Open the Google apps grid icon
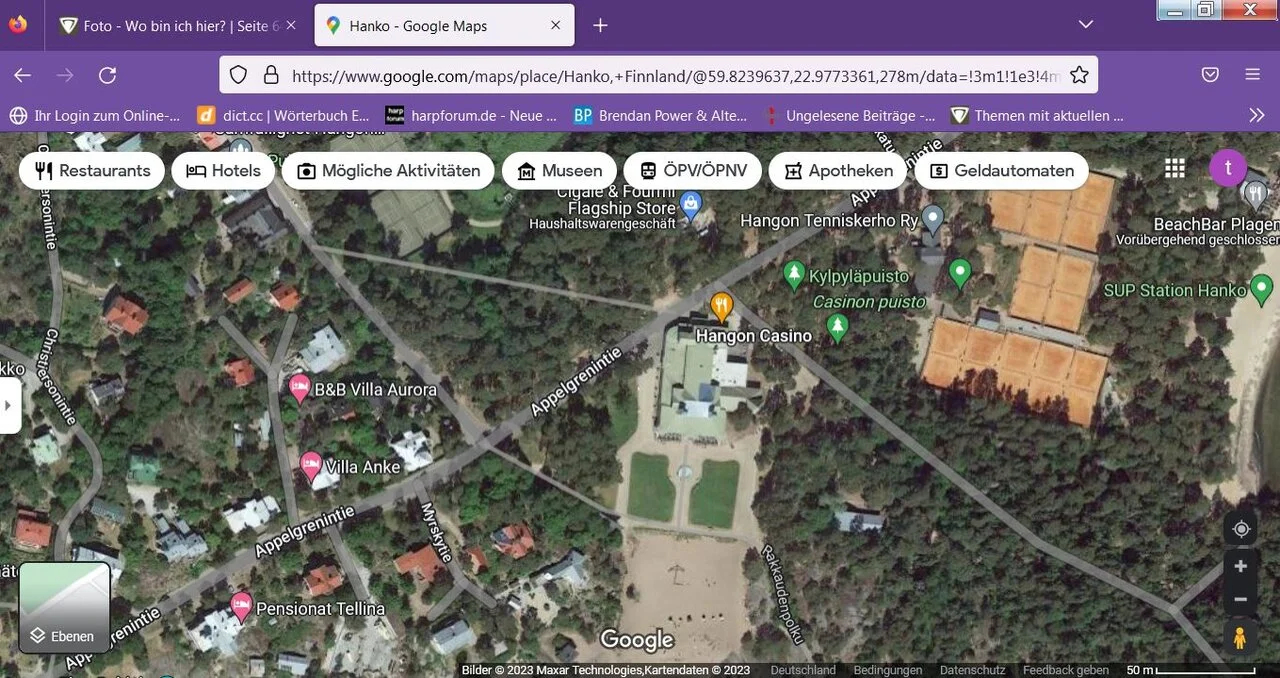The height and width of the screenshot is (678, 1280). (x=1175, y=169)
